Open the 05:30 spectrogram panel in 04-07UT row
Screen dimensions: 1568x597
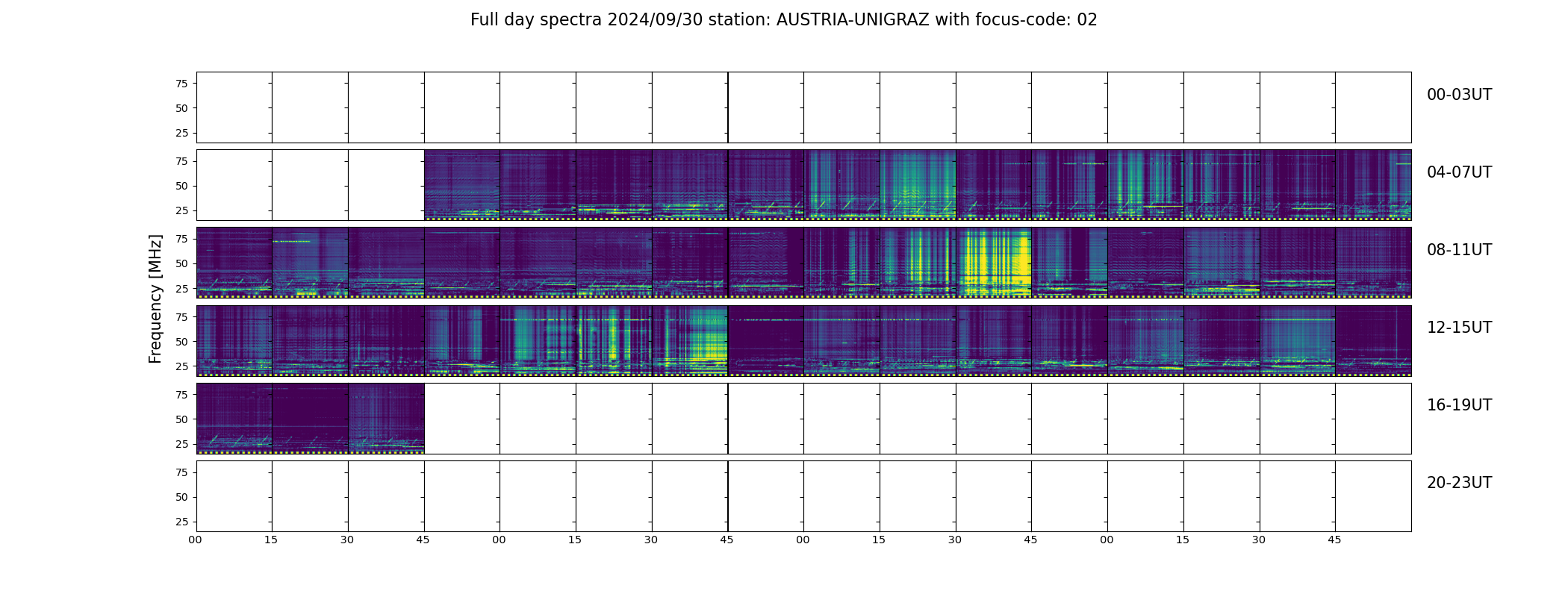690,185
